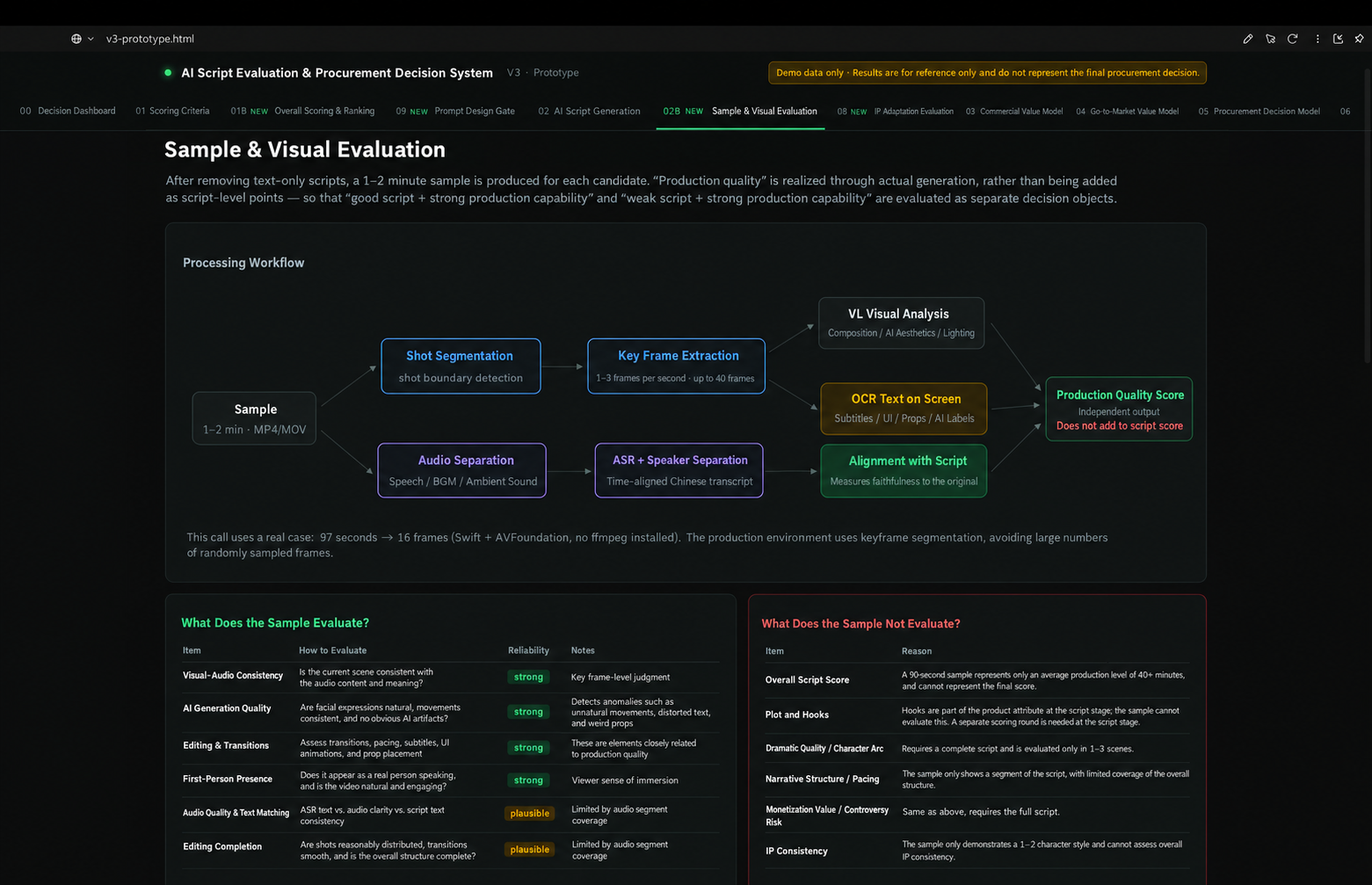Click the pencil edit icon in top bar
This screenshot has width=1372, height=885.
pos(1248,39)
